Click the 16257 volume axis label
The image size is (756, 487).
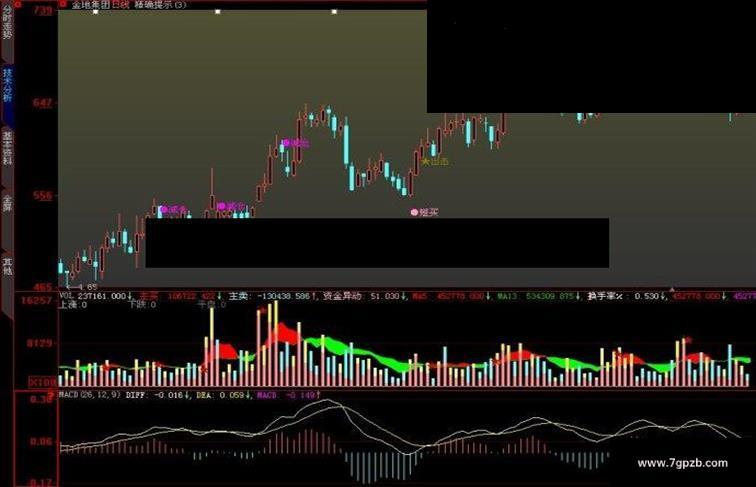(36, 300)
